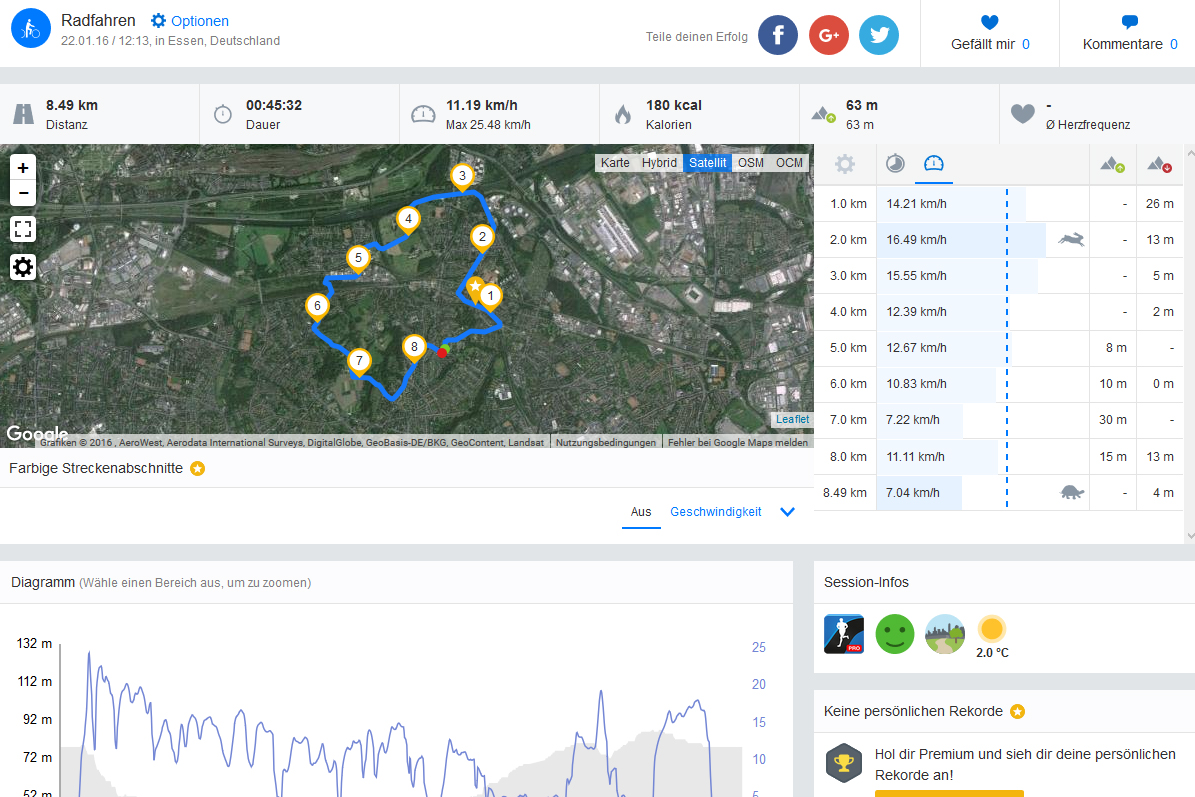Click the cycling activity icon
Image resolution: width=1195 pixels, height=797 pixels.
[30, 28]
